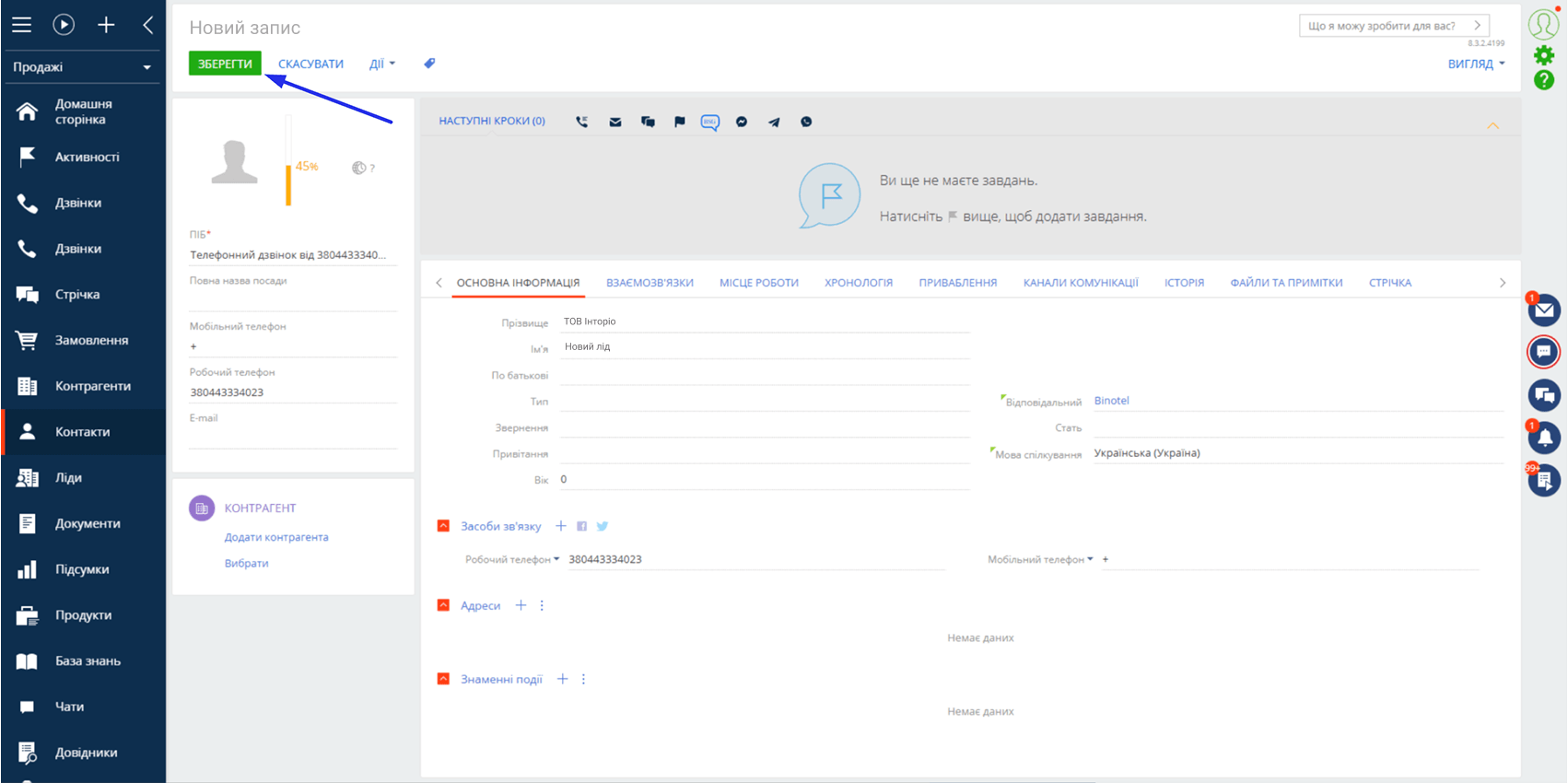1568x783 pixels.
Task: Click the contact photo placeholder
Action: pos(234,162)
